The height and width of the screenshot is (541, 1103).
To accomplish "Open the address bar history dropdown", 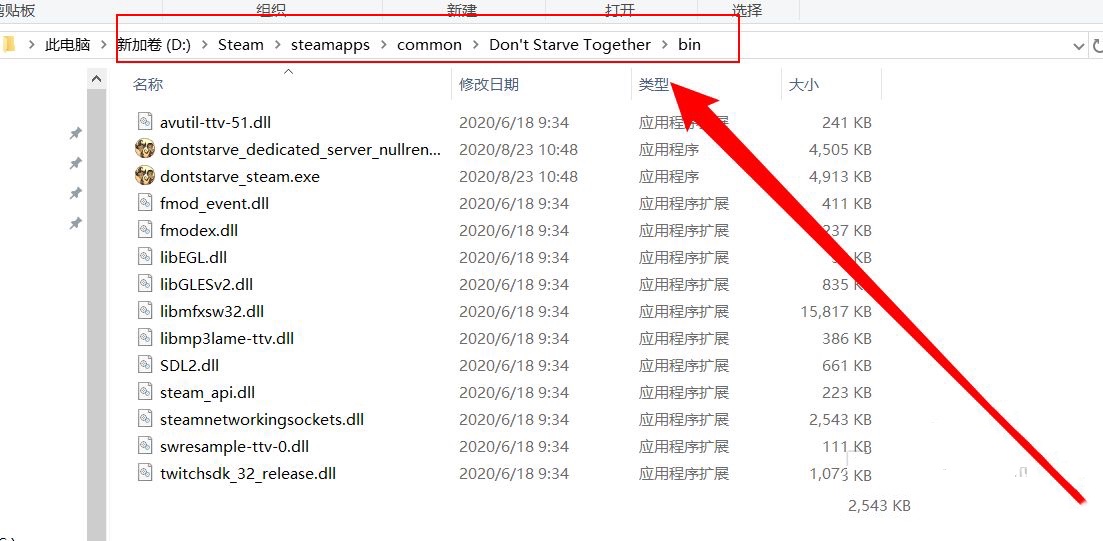I will 1078,46.
